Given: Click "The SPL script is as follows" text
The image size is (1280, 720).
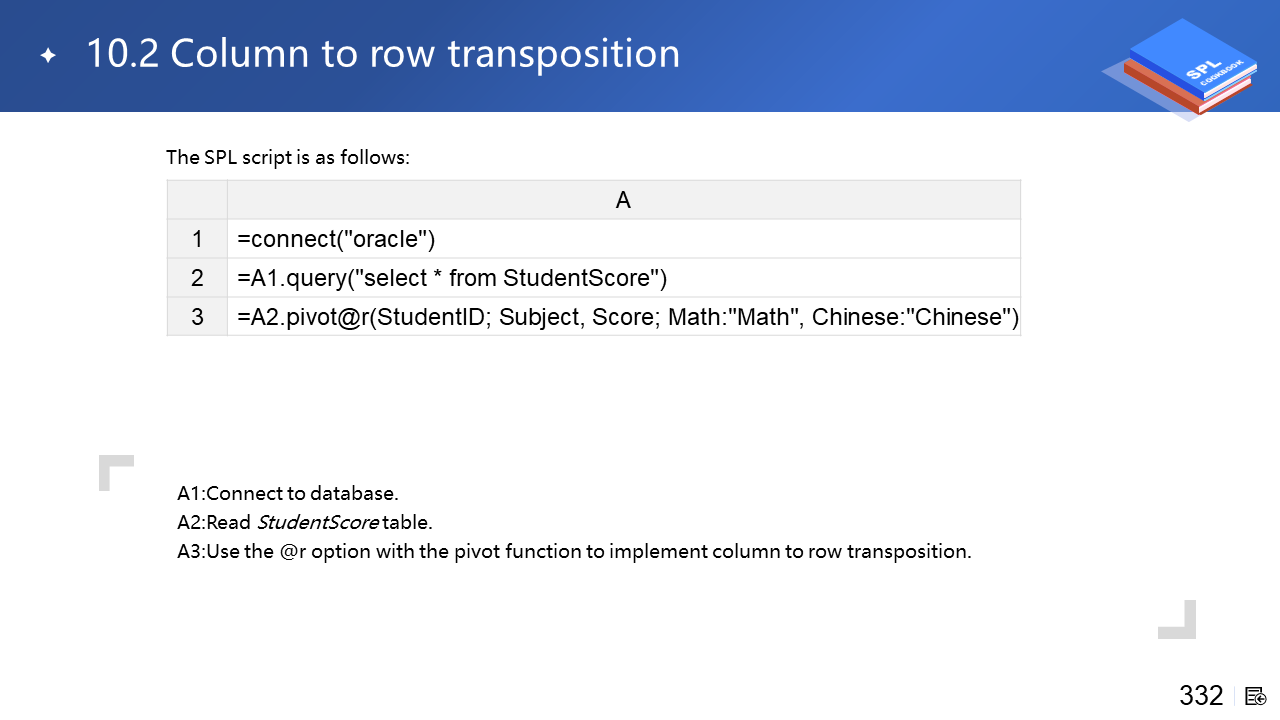Looking at the screenshot, I should (288, 157).
